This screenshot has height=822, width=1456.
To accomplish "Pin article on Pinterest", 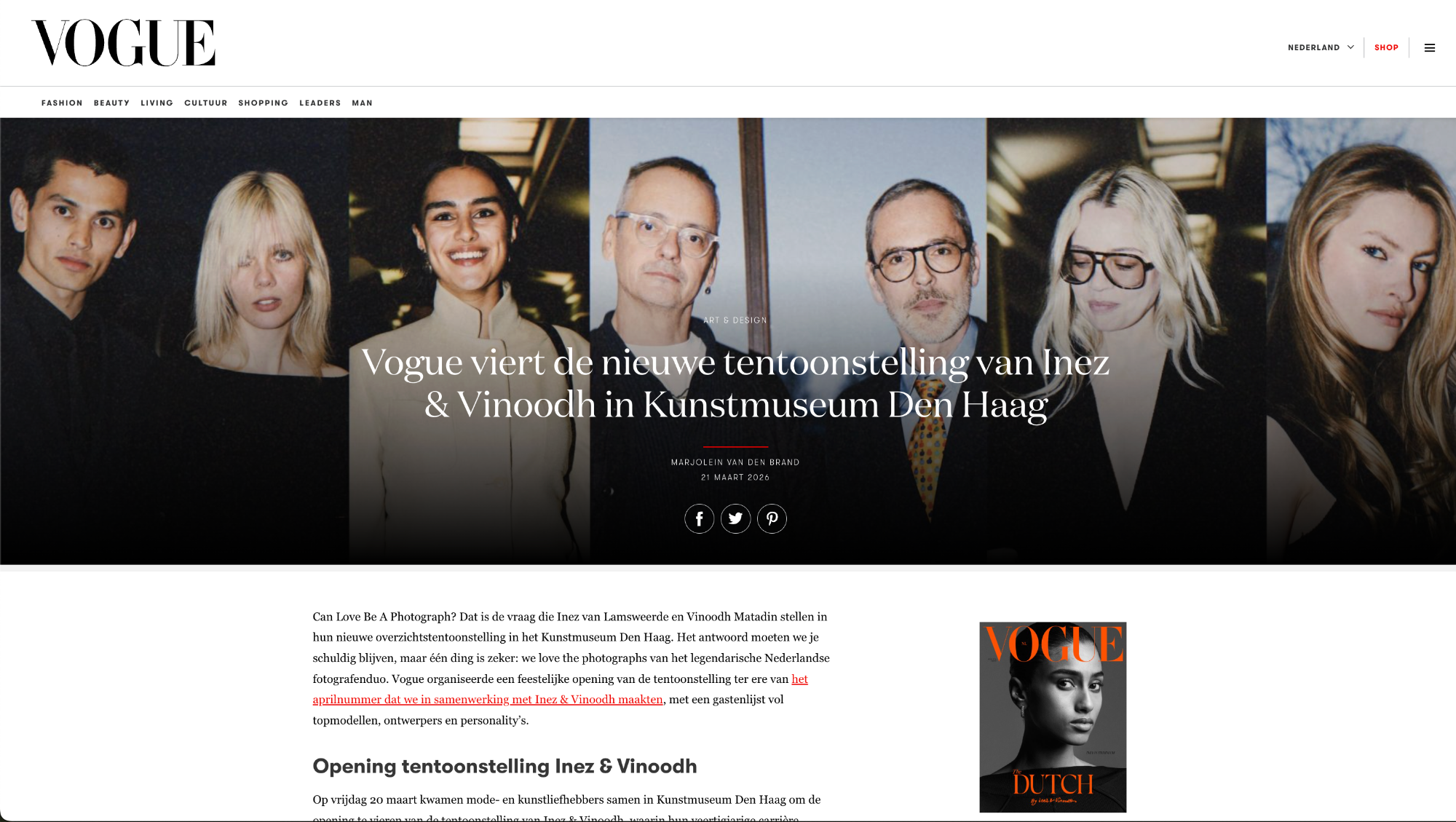I will [772, 518].
